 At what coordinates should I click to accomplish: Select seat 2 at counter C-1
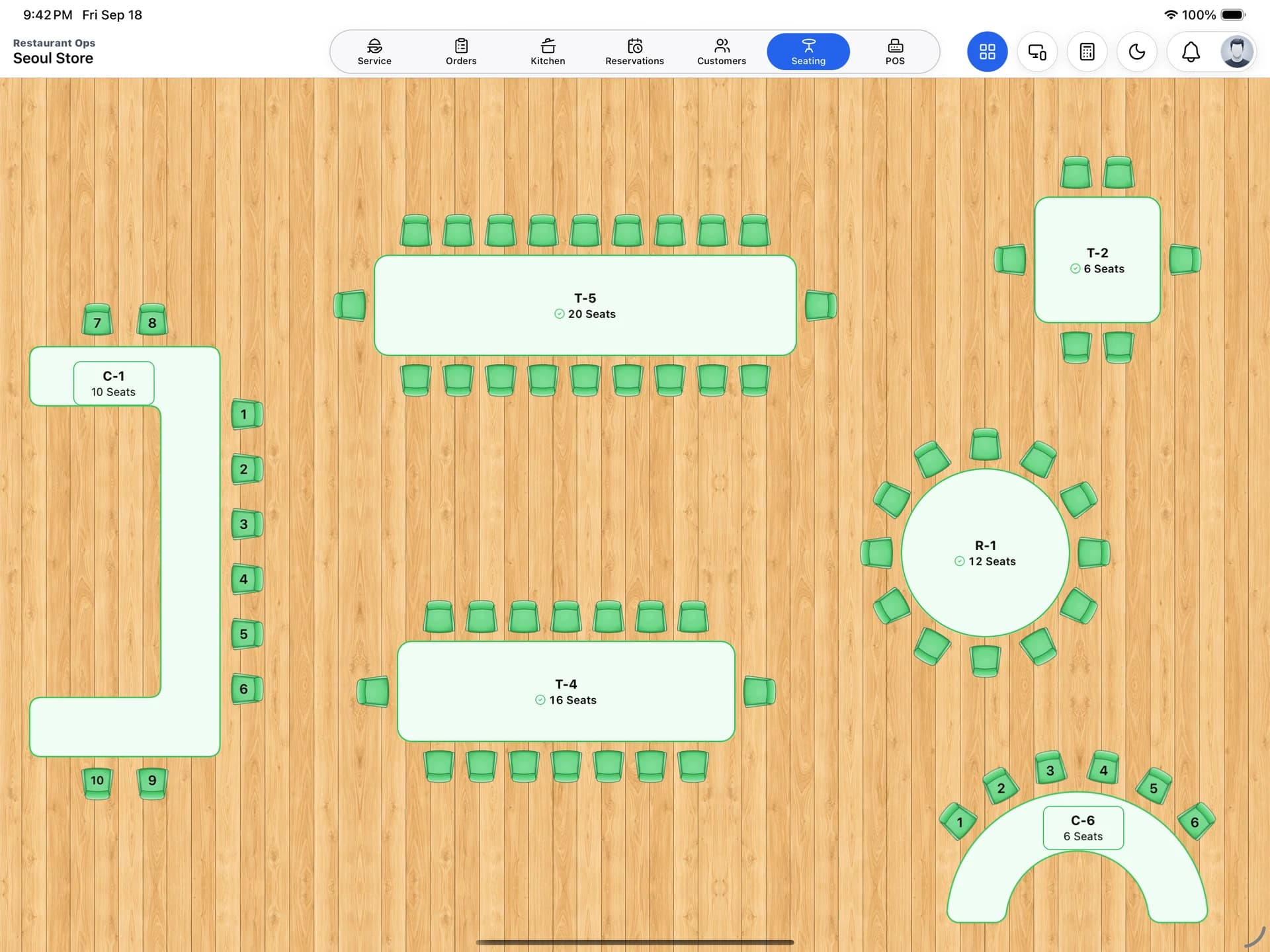pos(246,469)
